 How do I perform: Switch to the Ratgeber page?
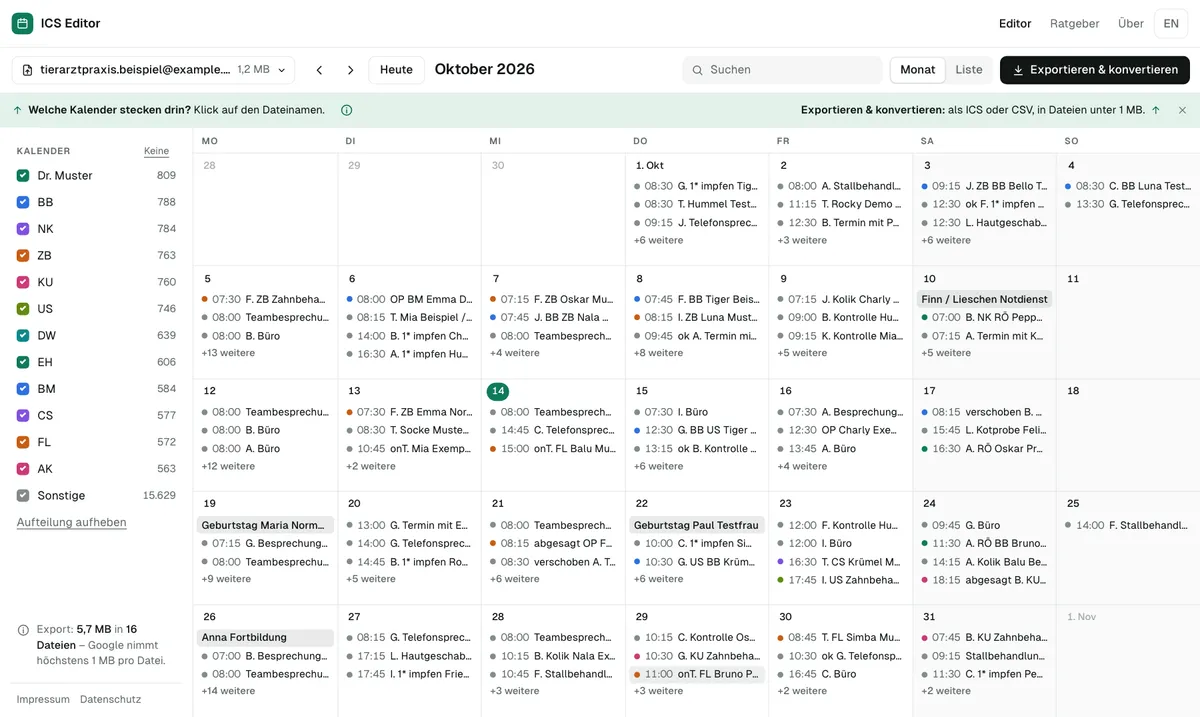(x=1075, y=23)
